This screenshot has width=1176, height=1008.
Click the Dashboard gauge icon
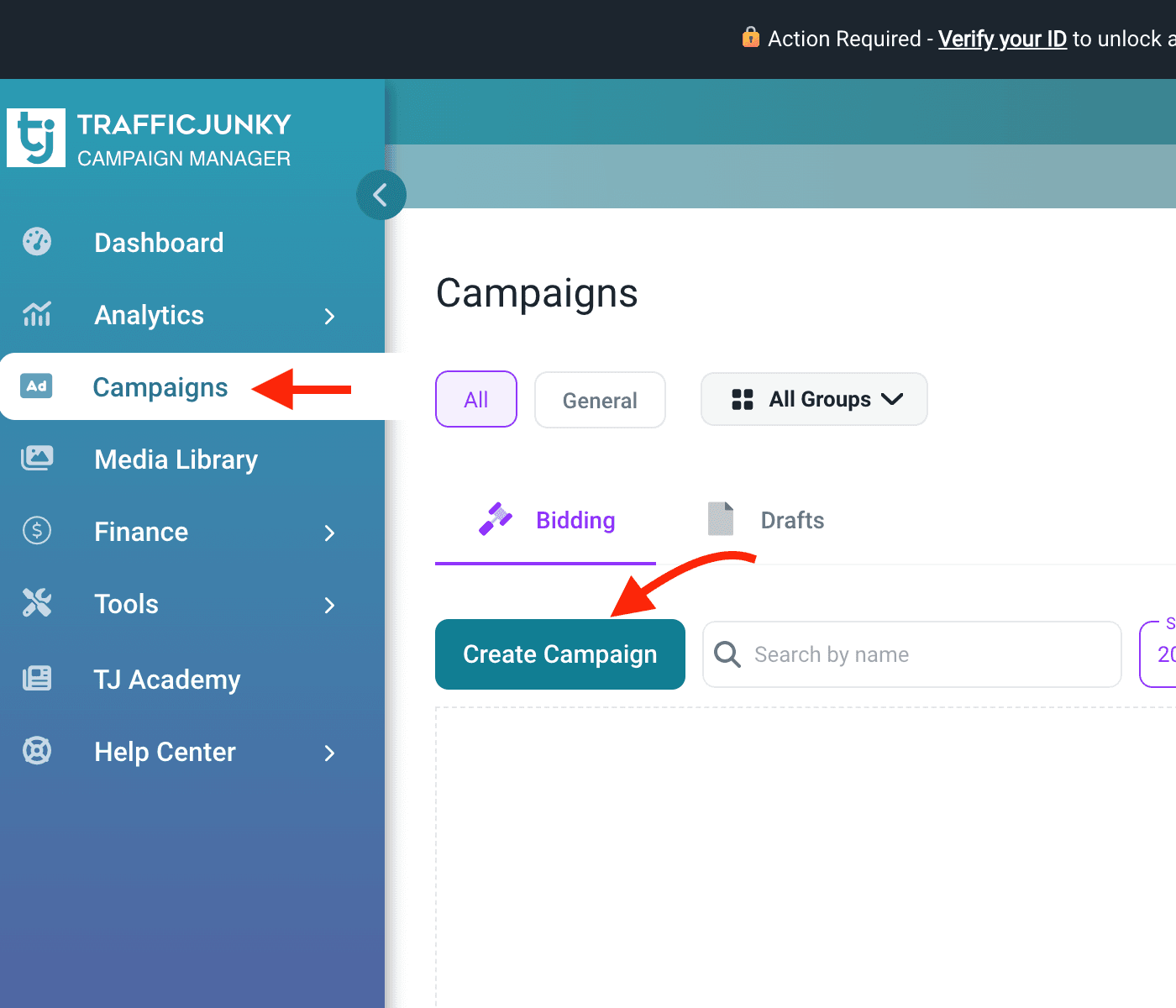[x=37, y=242]
